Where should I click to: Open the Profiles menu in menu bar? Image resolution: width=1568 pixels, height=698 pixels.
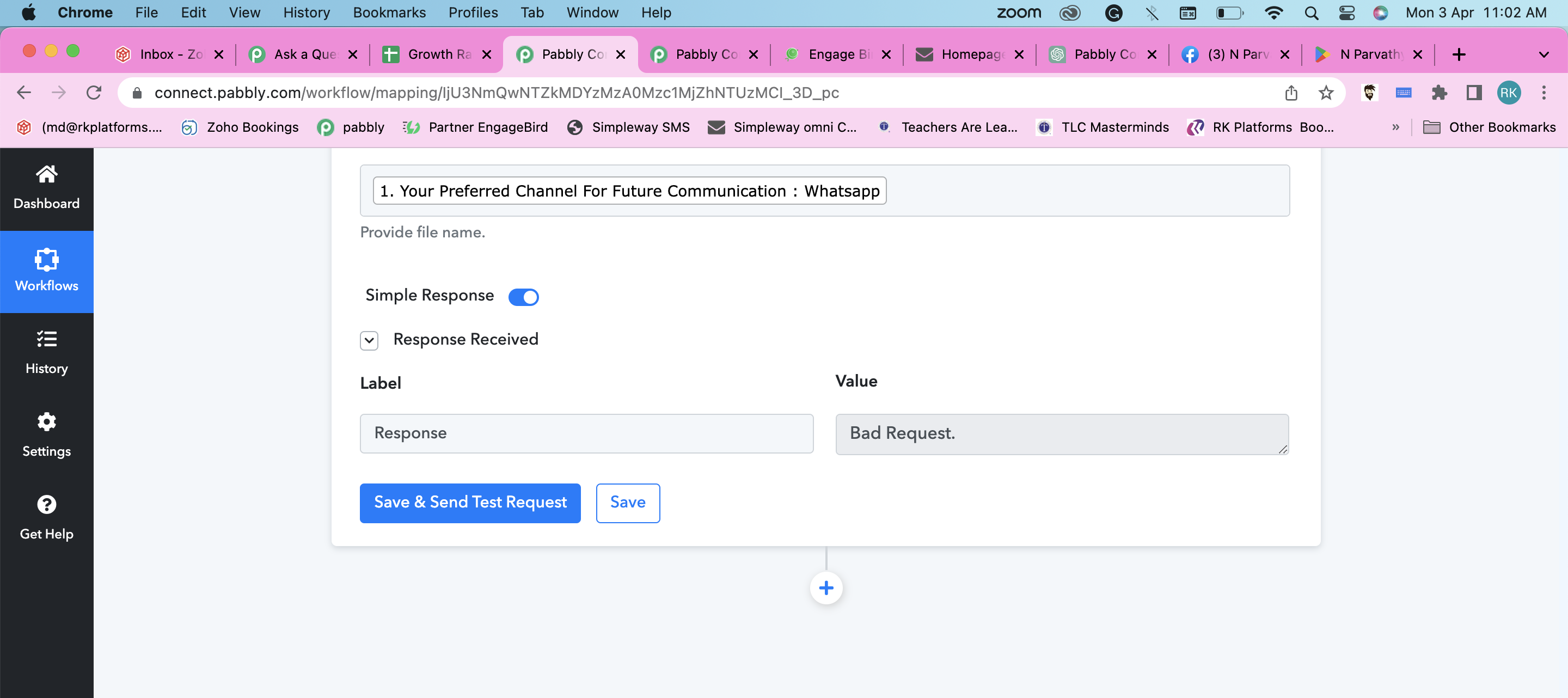point(473,13)
